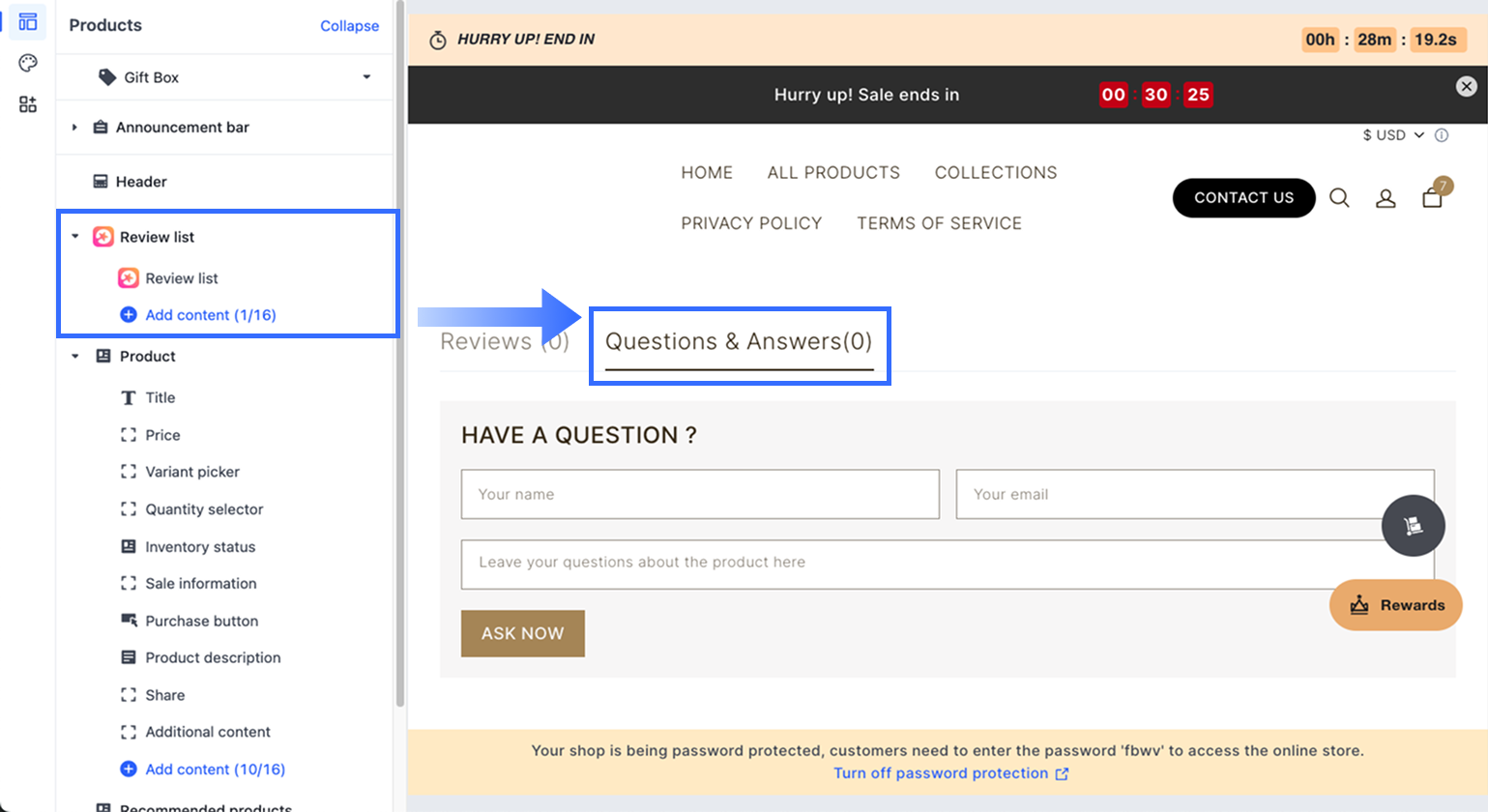Click the Your email input field
This screenshot has height=812, width=1488.
point(1195,494)
